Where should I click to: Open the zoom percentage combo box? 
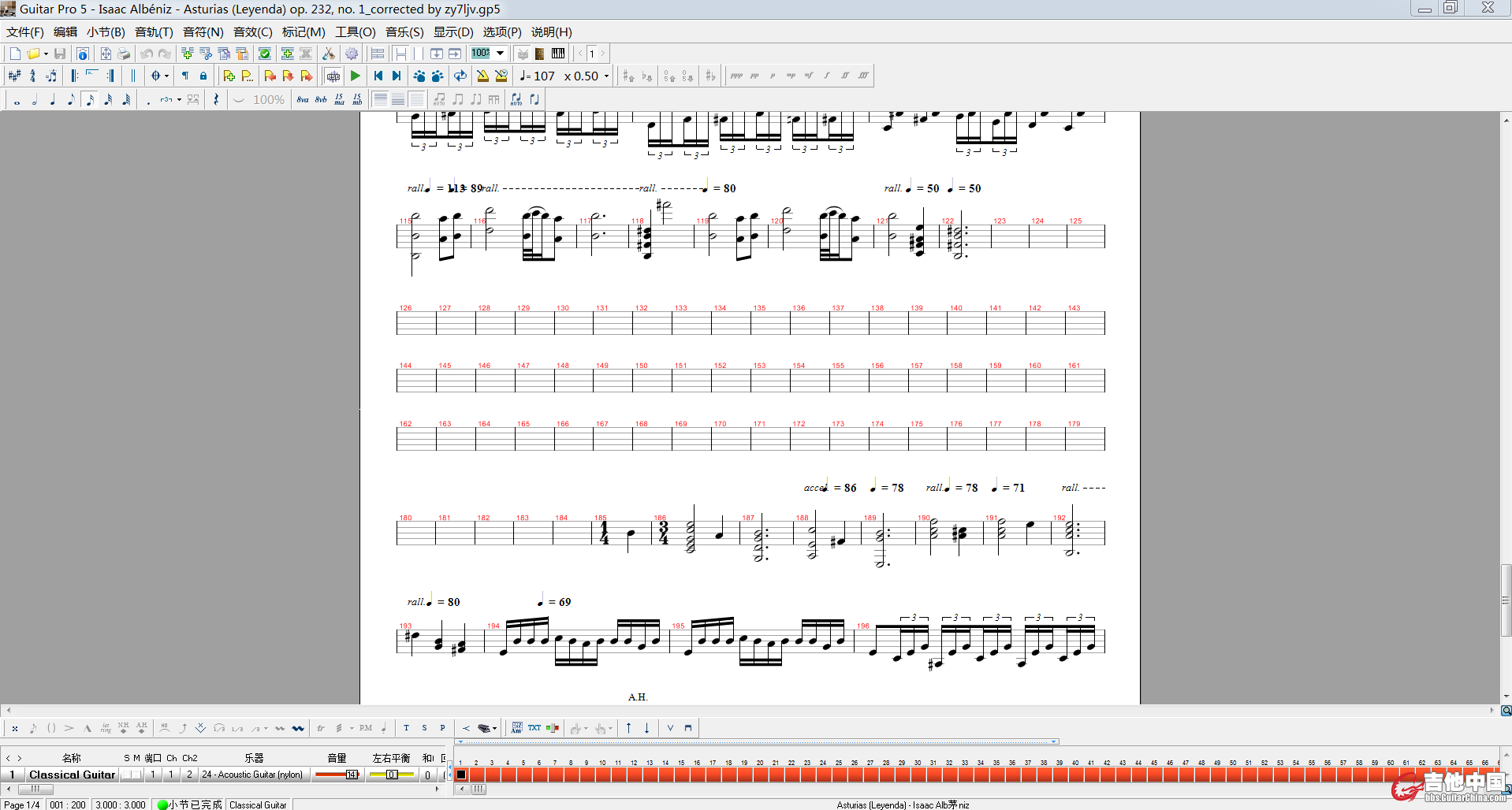point(488,54)
